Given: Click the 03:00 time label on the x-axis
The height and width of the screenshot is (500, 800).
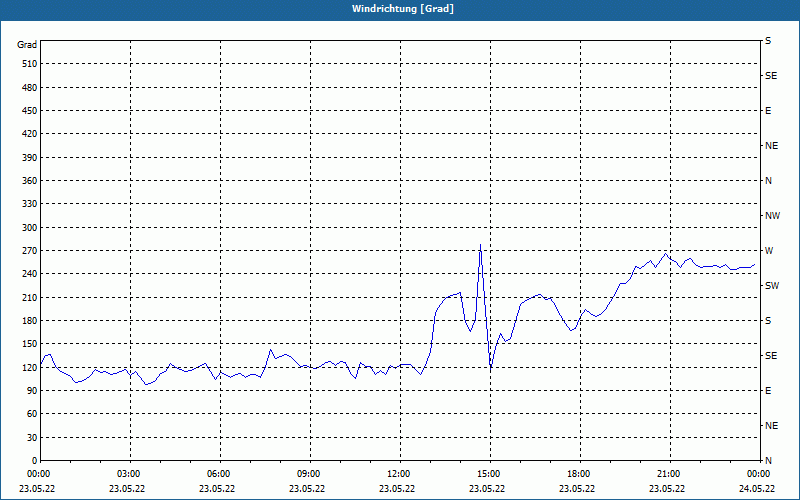Looking at the screenshot, I should click(x=130, y=474).
